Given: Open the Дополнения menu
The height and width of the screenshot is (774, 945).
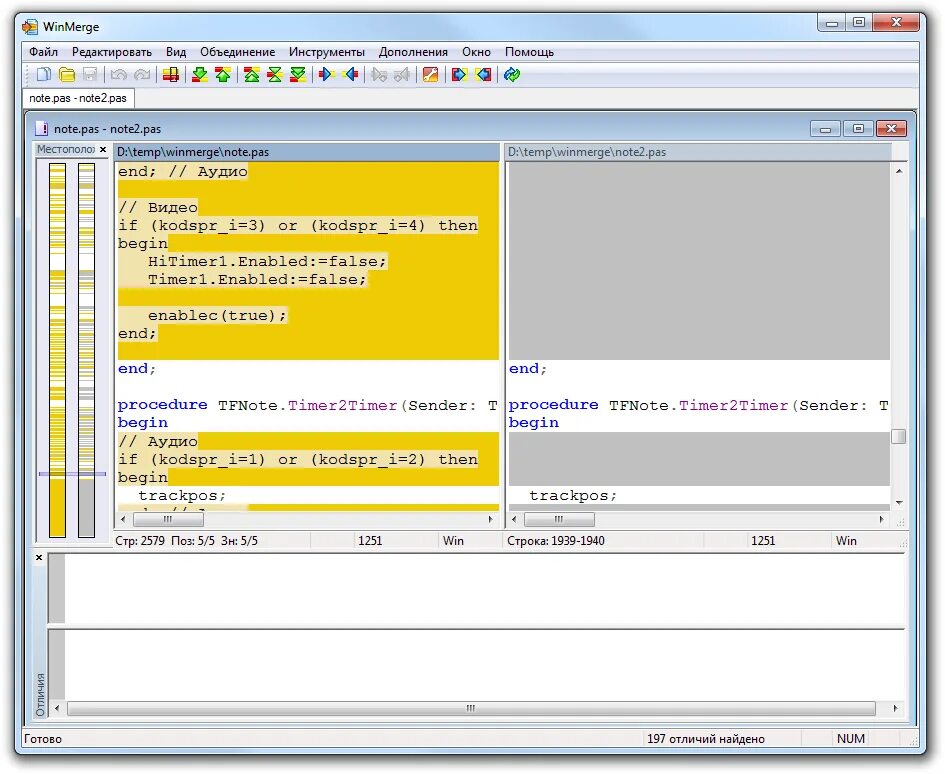Looking at the screenshot, I should pyautogui.click(x=413, y=52).
